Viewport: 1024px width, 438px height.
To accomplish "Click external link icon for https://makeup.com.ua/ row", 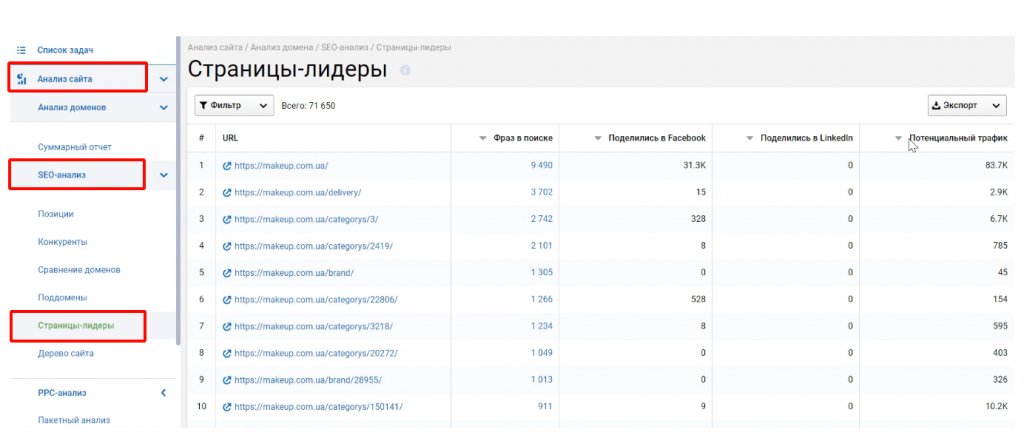I will pos(227,166).
